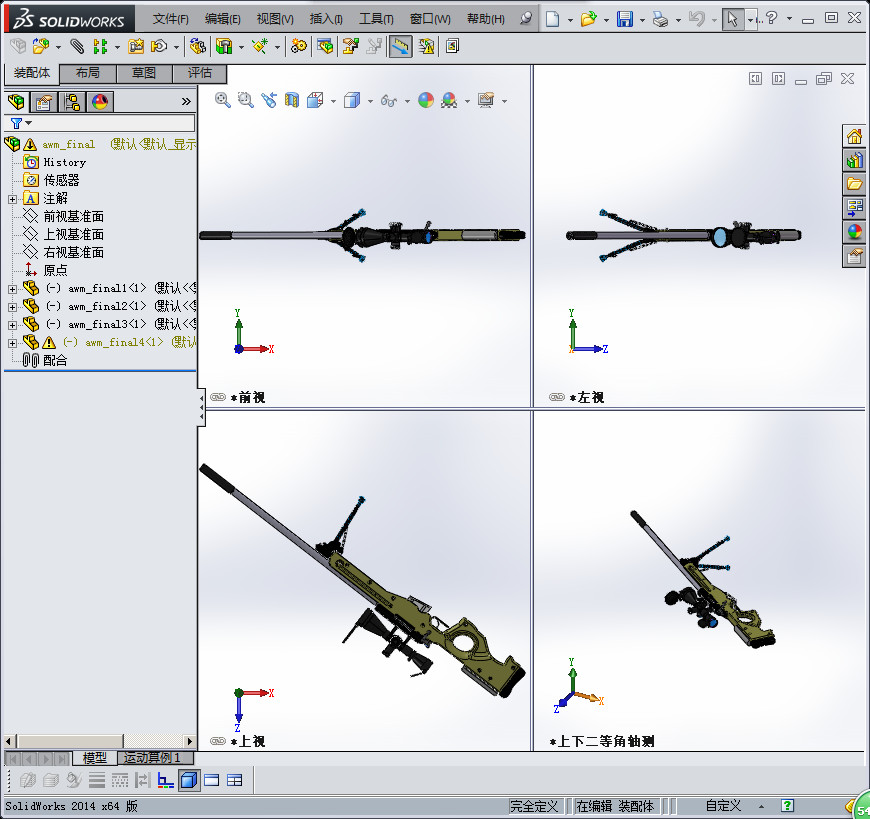Select the Zoom to Fit view icon
Image resolution: width=870 pixels, height=819 pixels.
click(x=220, y=100)
